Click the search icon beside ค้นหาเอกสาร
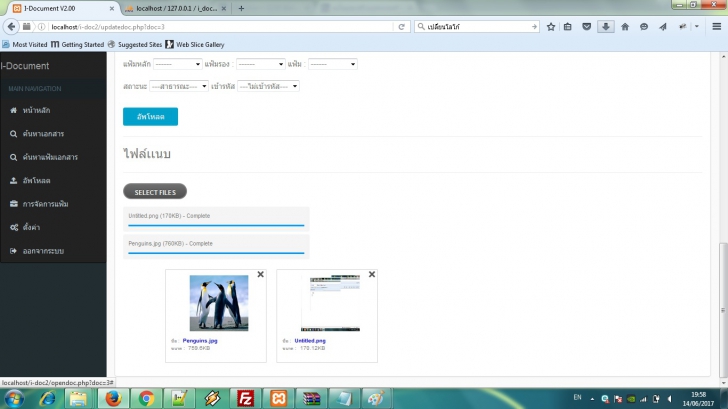Viewport: 728px width, 409px height. 13,134
